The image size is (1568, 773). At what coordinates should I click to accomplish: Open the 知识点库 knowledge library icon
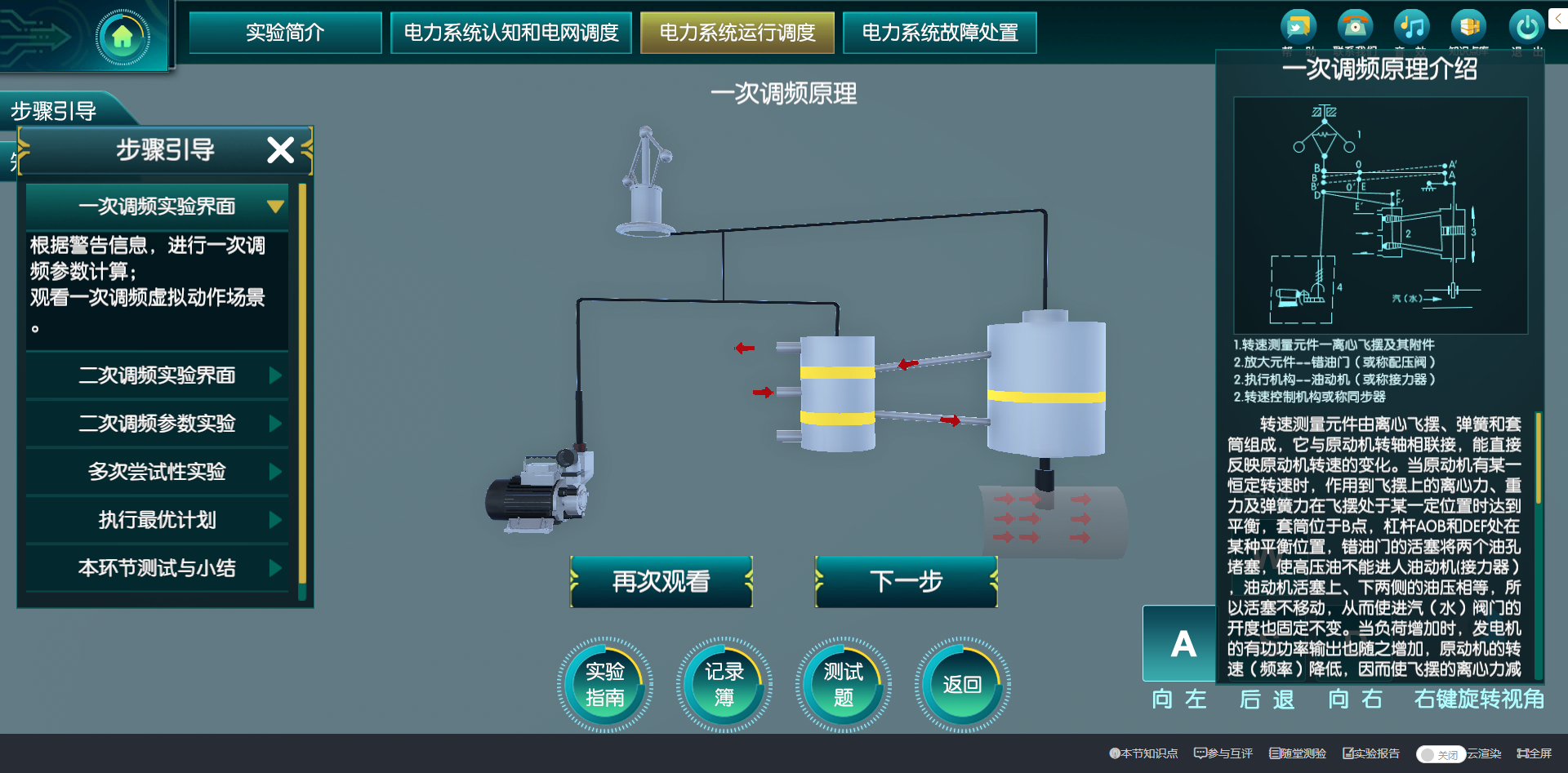click(x=1468, y=27)
